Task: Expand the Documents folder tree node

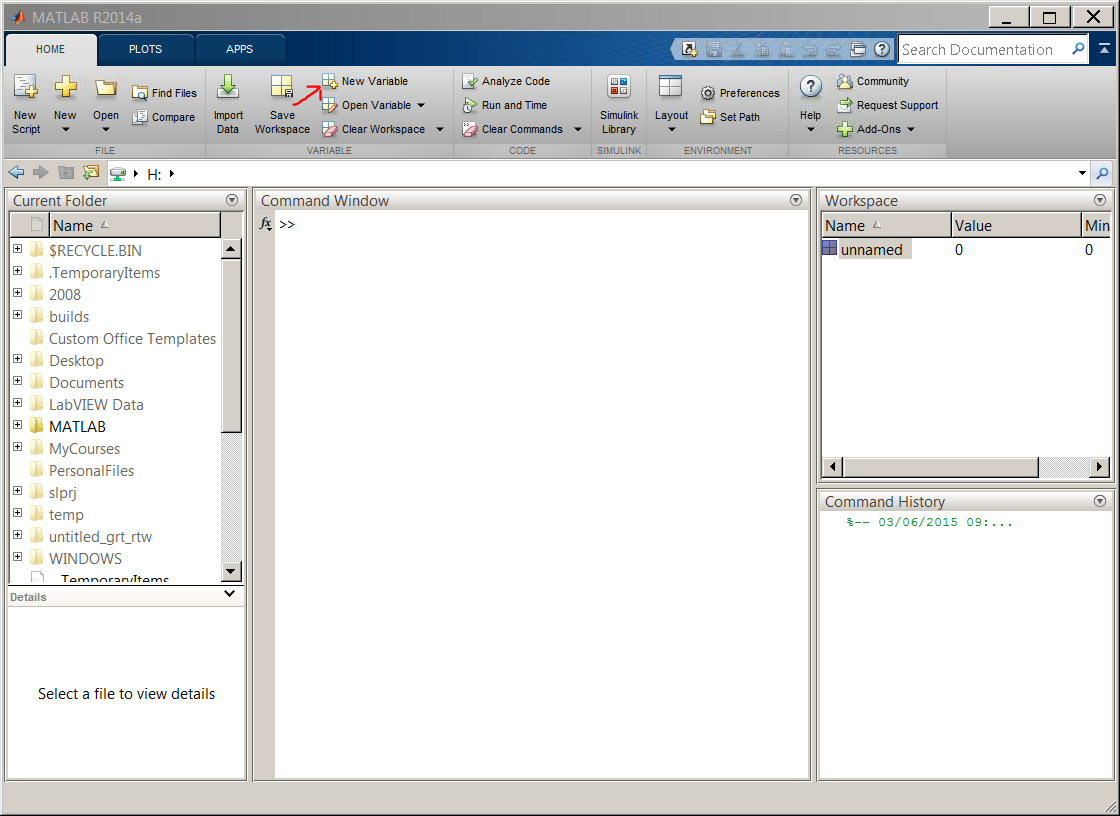Action: coord(17,381)
